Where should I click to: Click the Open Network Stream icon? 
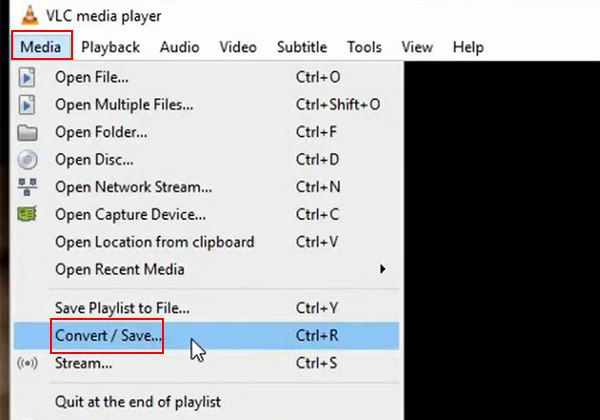(27, 187)
